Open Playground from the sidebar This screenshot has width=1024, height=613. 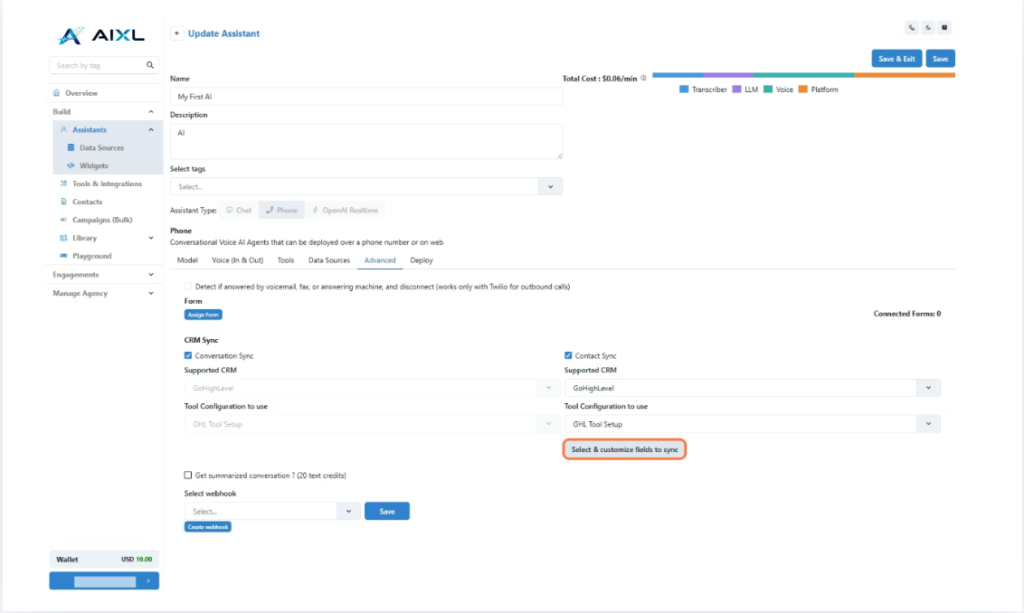click(92, 256)
